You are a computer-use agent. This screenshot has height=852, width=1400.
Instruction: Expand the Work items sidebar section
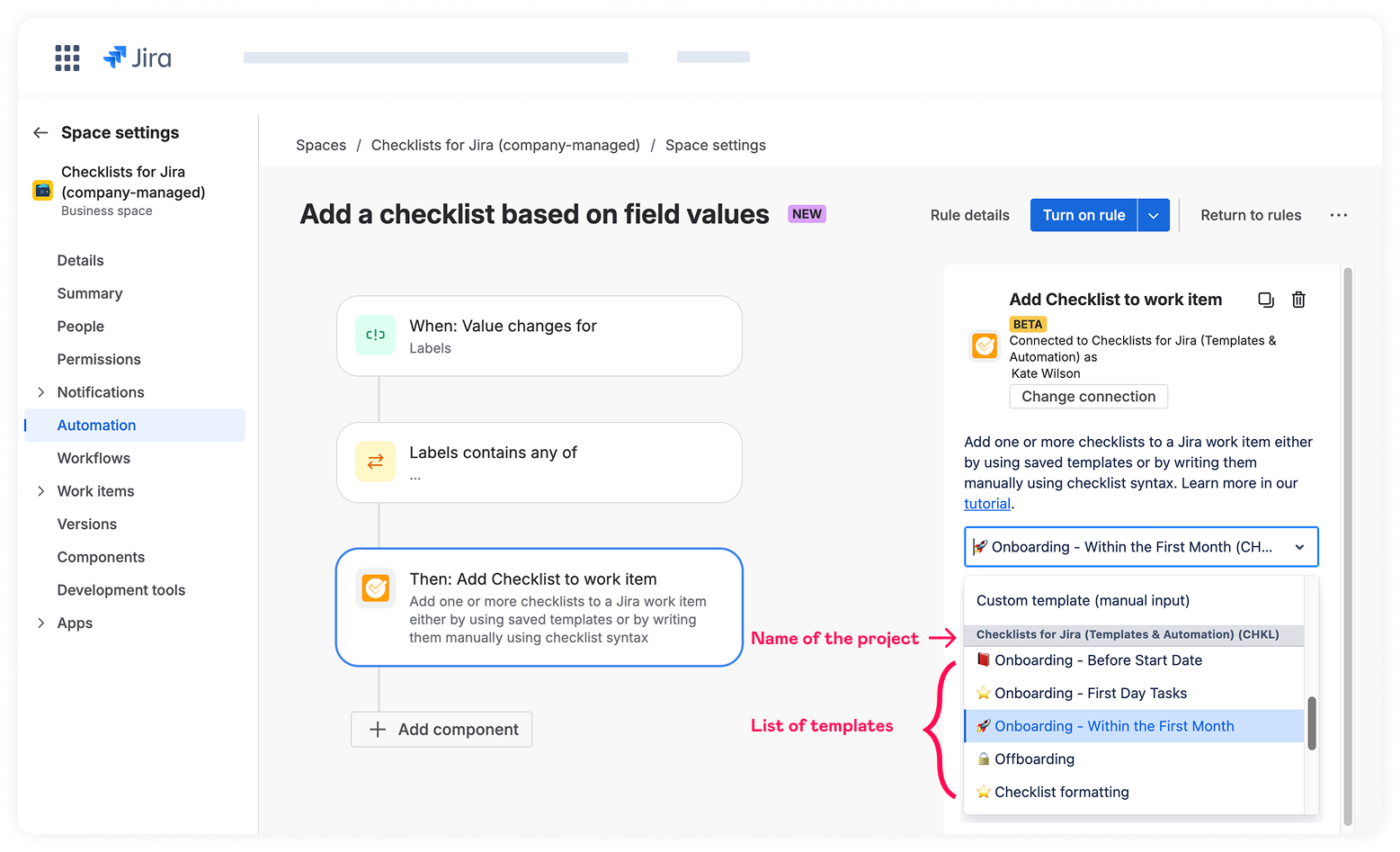[40, 491]
